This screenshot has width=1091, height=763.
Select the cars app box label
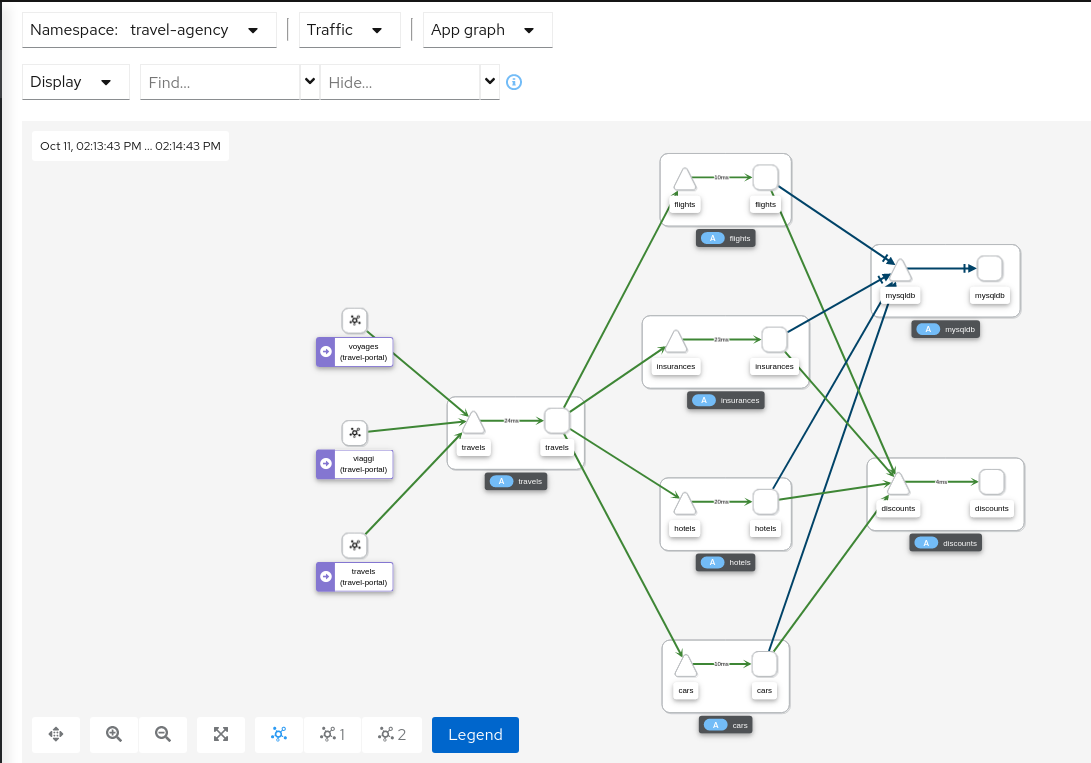[726, 725]
